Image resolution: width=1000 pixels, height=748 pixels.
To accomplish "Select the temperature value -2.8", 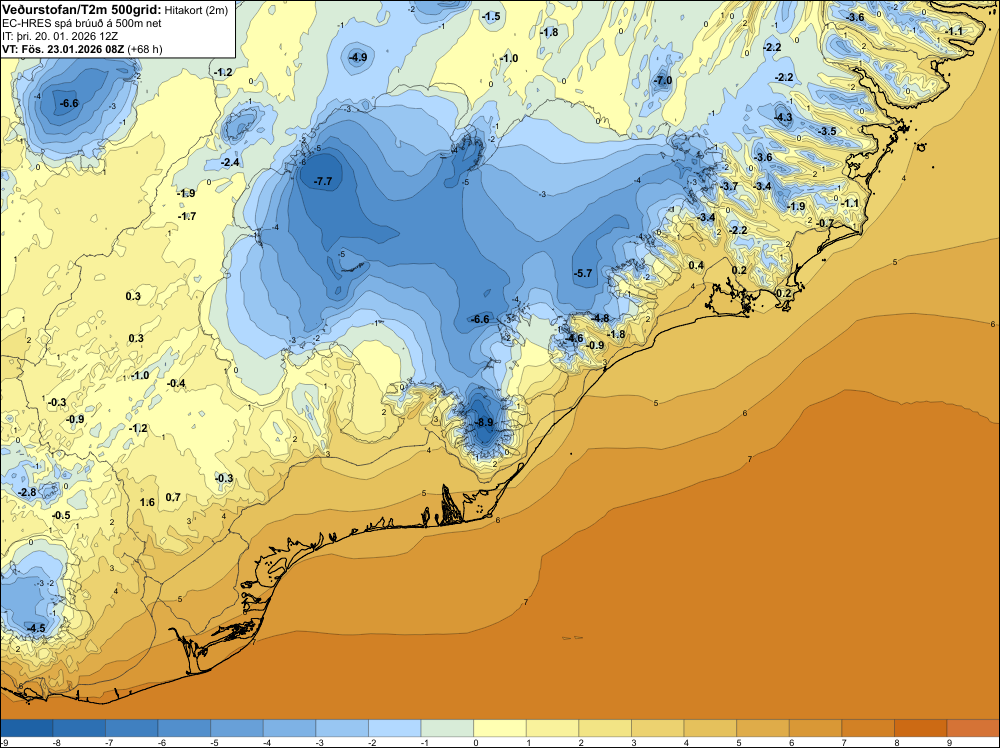I will (x=27, y=492).
